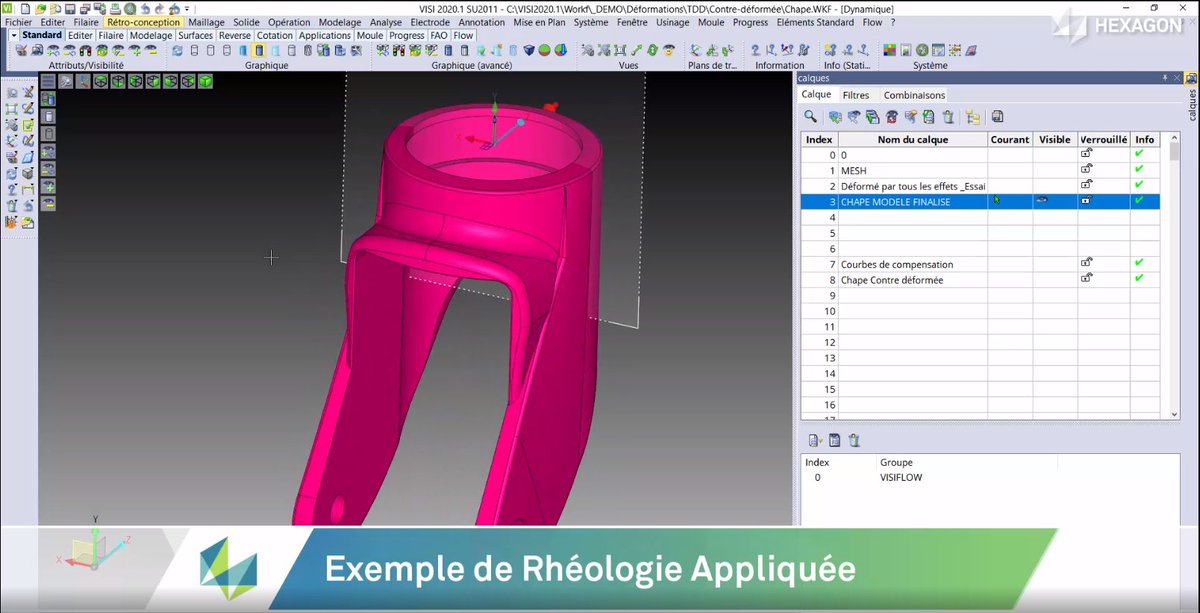
Task: Select the color palette icon in the Système group
Action: (x=888, y=49)
